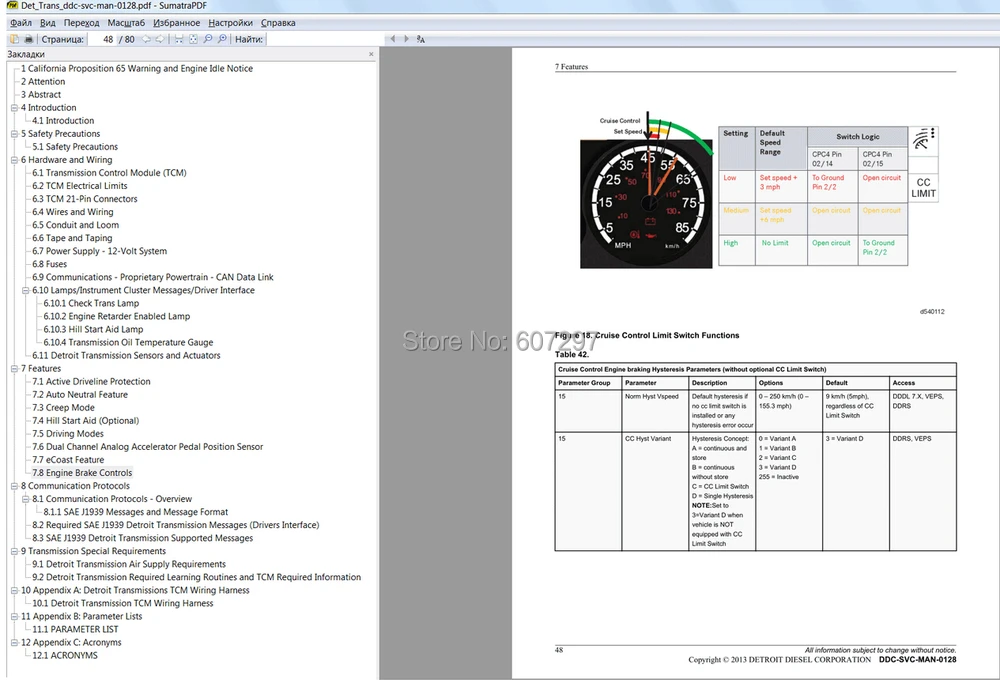Open the Избранное menu
The width and height of the screenshot is (1000, 681).
pyautogui.click(x=177, y=22)
